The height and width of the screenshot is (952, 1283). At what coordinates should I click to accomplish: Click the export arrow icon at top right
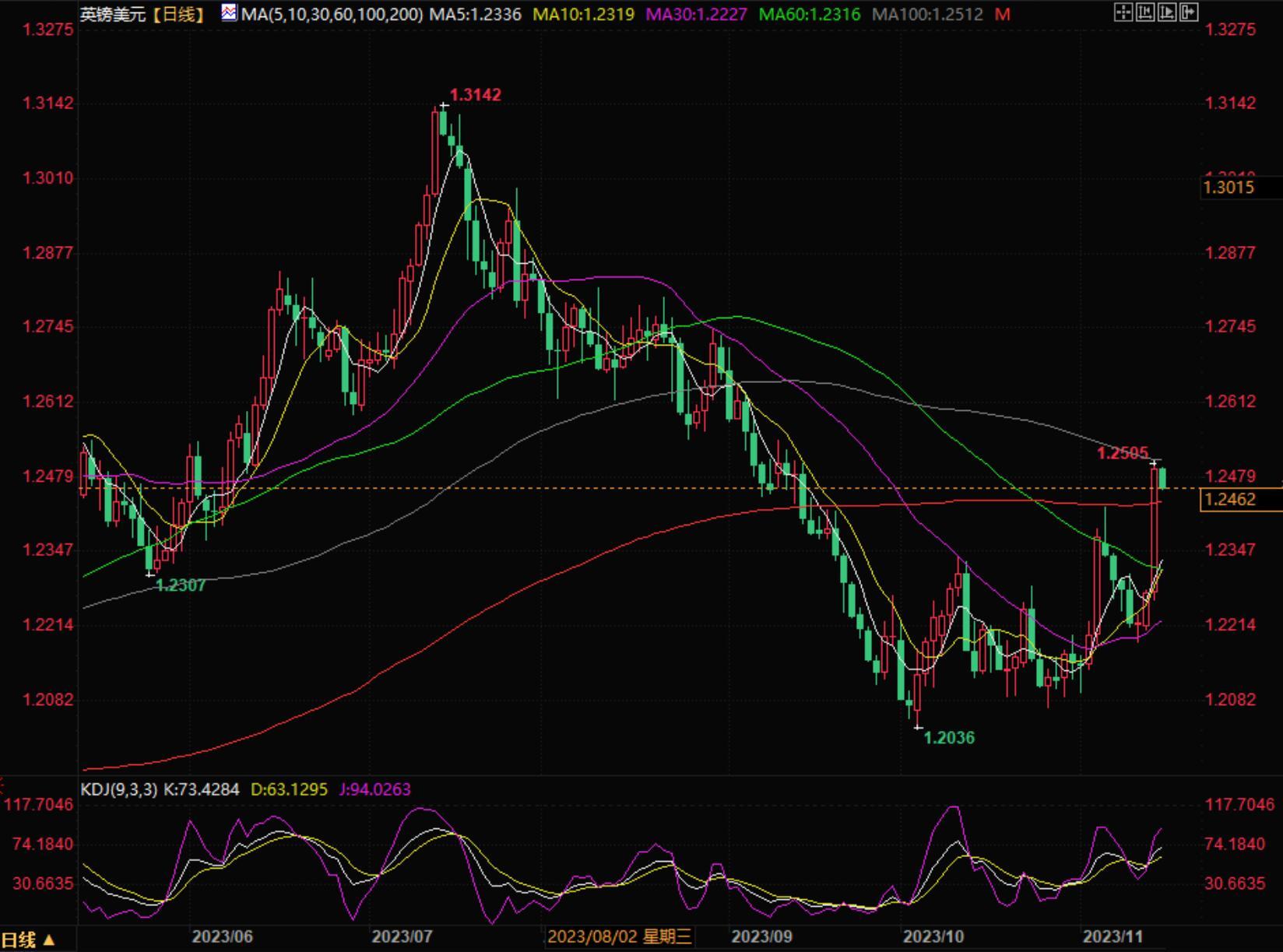click(x=1189, y=12)
